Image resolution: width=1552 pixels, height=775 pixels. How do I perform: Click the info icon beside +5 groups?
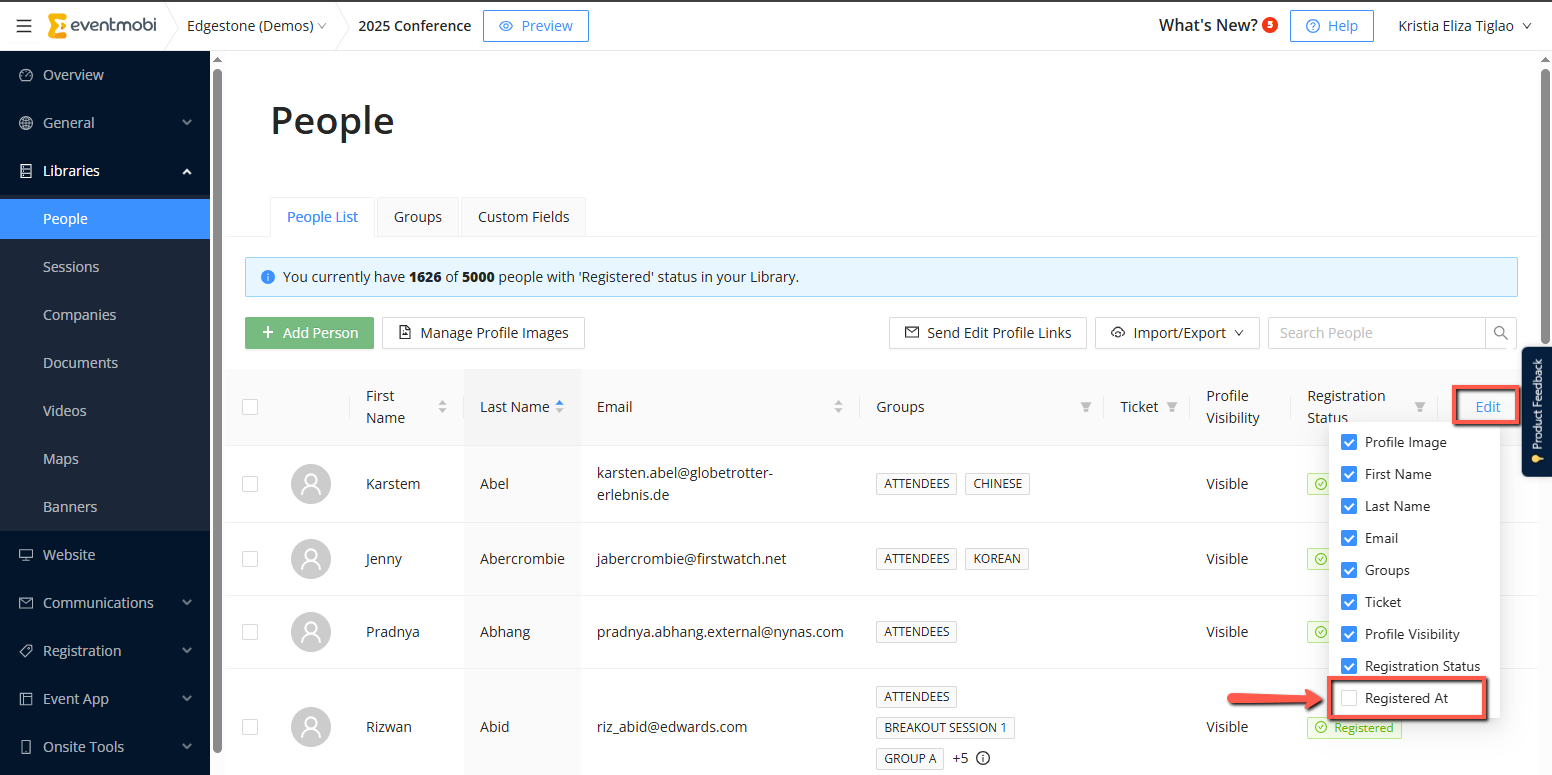point(983,758)
